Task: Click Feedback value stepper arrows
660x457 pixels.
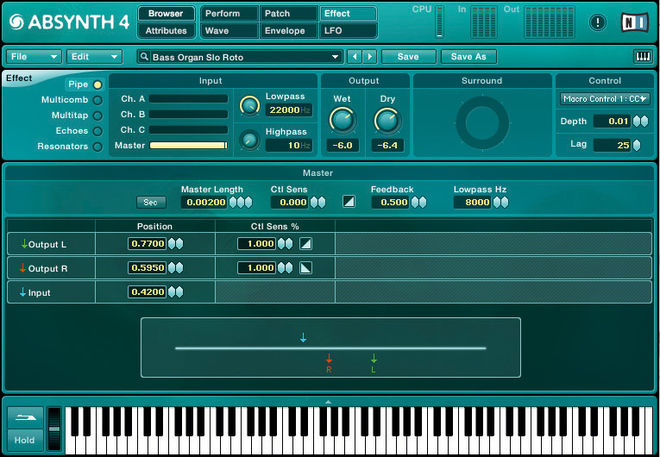Action: coord(418,202)
